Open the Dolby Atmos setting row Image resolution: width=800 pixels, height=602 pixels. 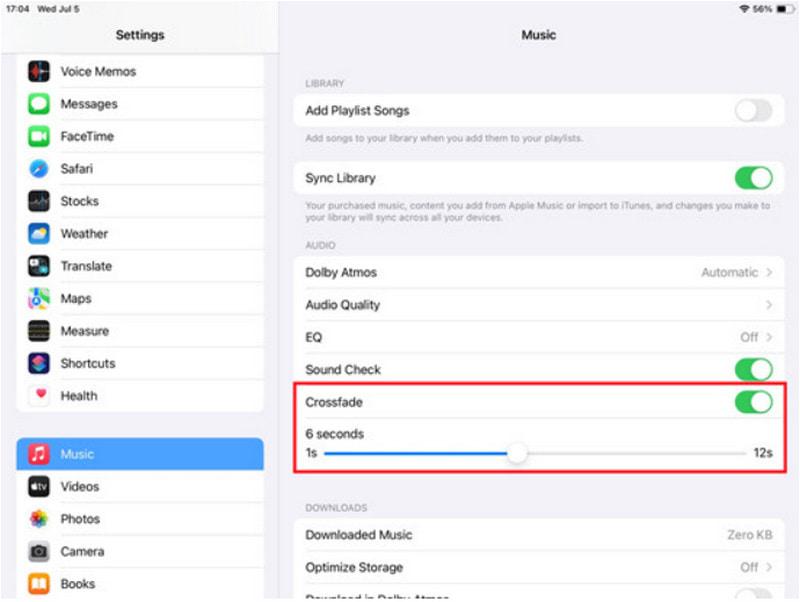(539, 272)
